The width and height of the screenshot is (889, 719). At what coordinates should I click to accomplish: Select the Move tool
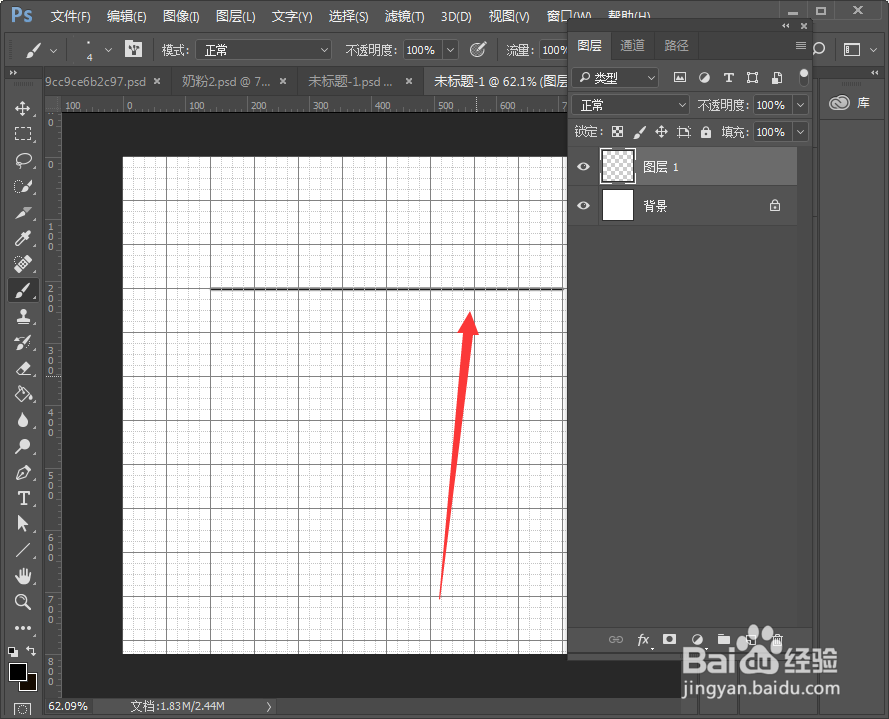click(23, 108)
